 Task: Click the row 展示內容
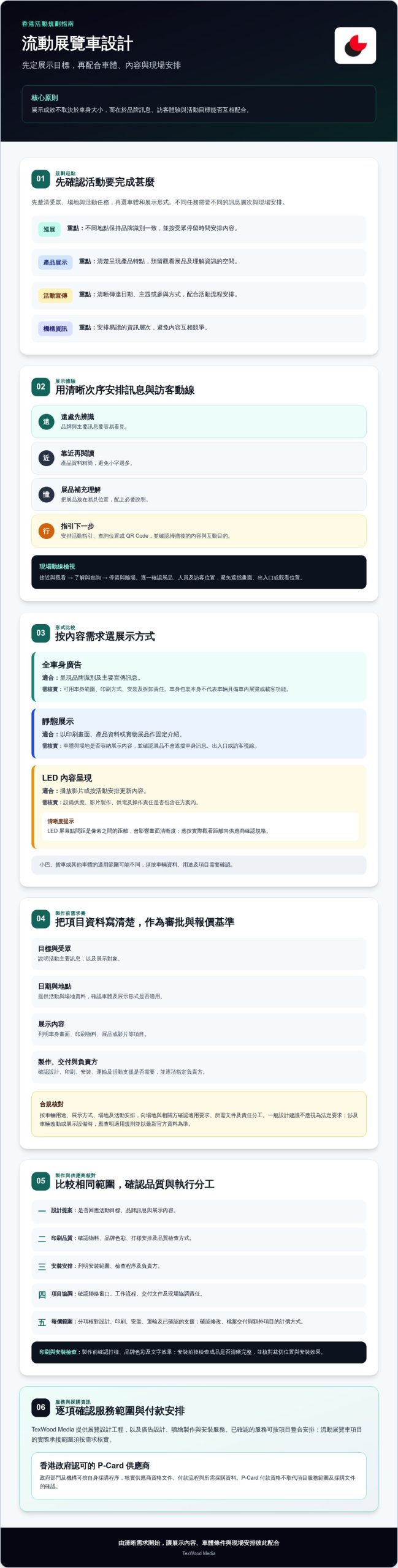(199, 1029)
